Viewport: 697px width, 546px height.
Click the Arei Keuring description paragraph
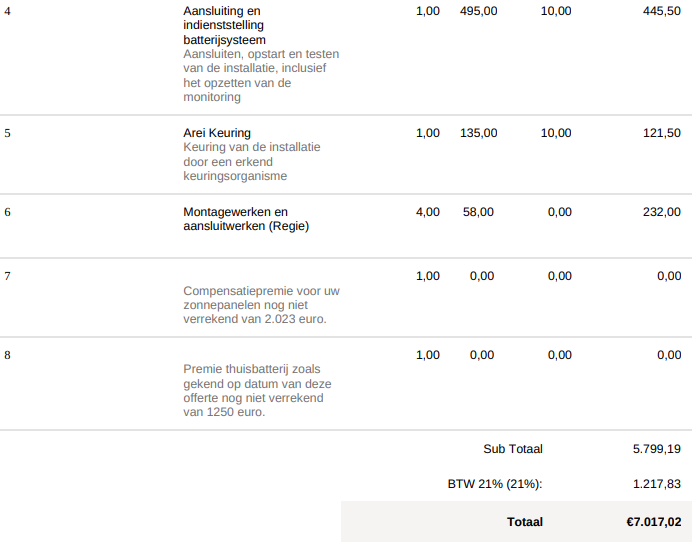click(252, 161)
